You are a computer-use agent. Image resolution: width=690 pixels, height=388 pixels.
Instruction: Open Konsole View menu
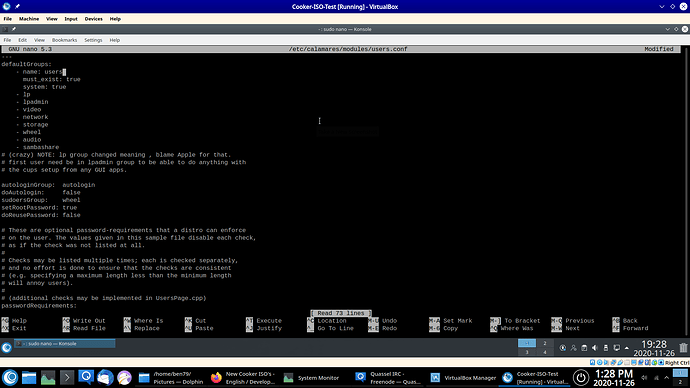39,40
